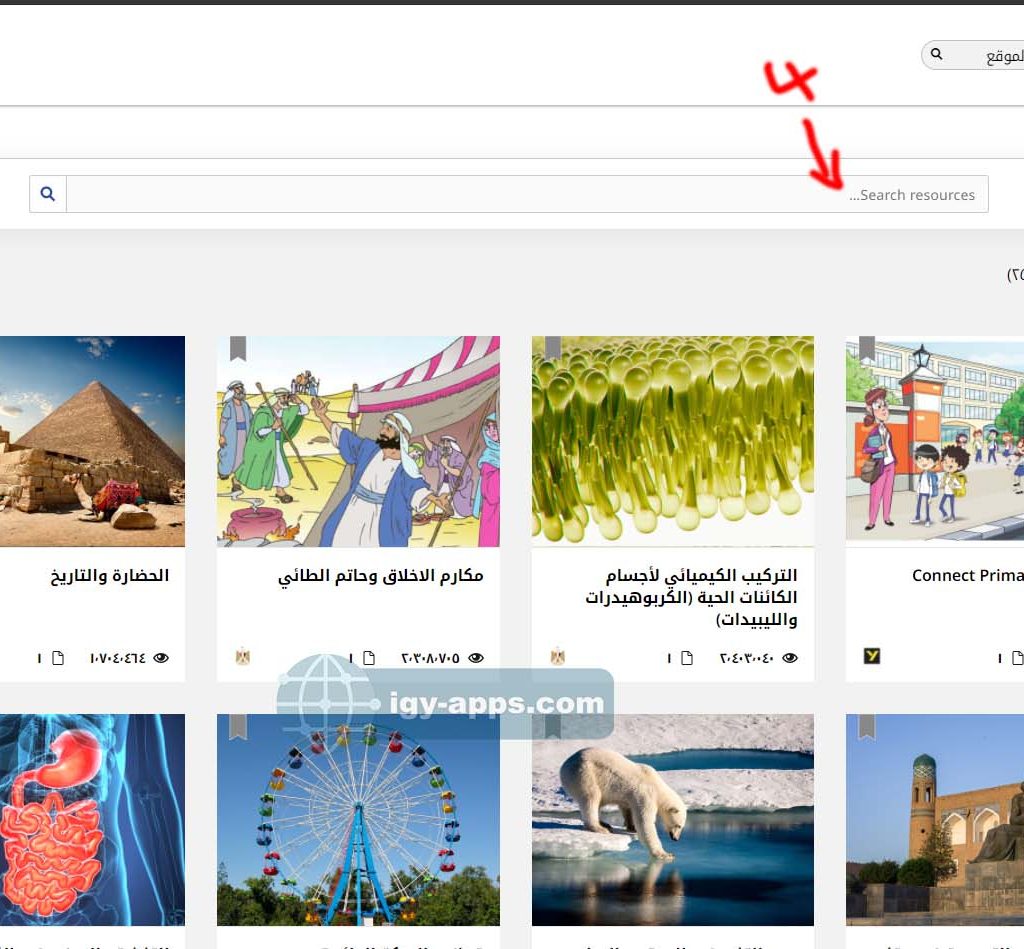Click the eye icon under Hatim al-Tai card
1024x949 pixels.
(476, 658)
